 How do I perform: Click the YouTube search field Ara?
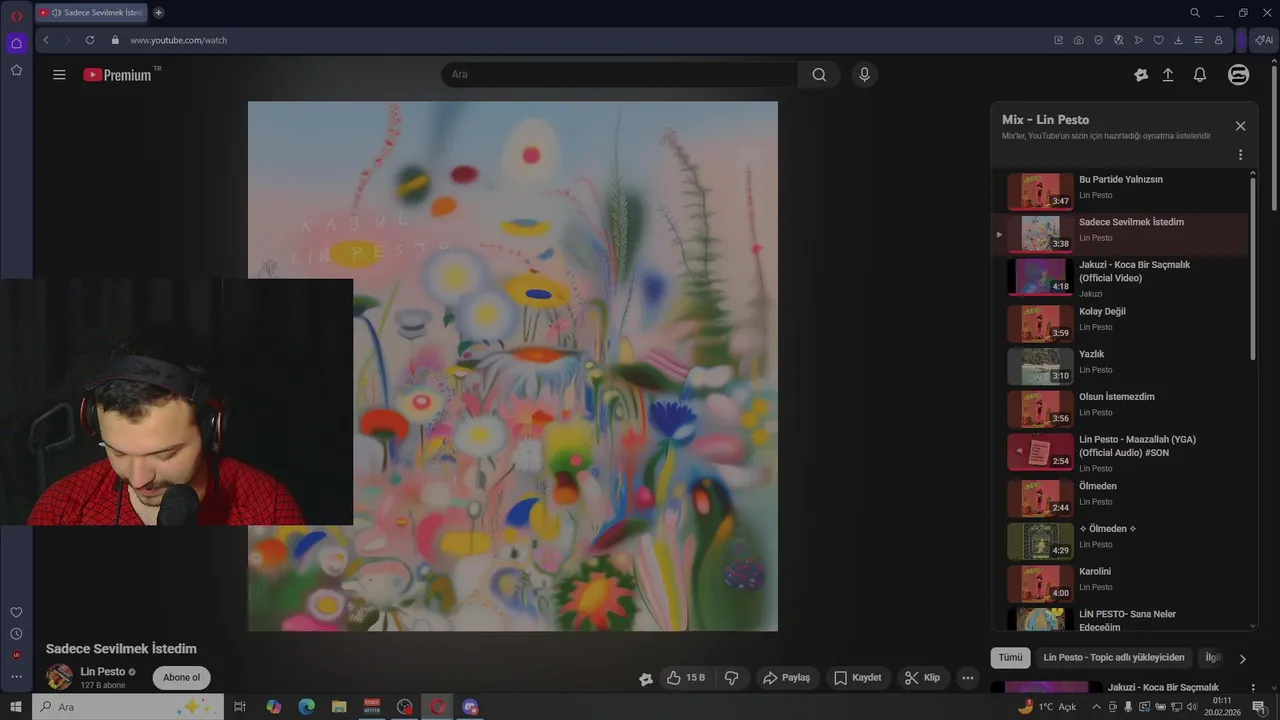coord(620,75)
